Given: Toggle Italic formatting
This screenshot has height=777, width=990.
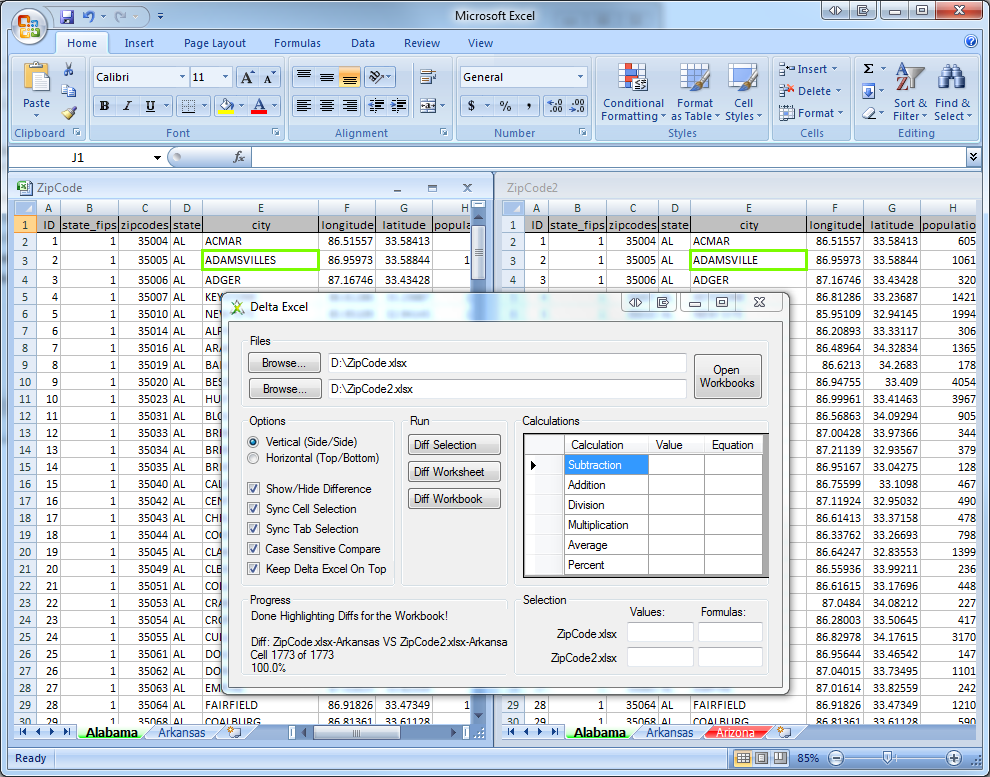Looking at the screenshot, I should (127, 106).
